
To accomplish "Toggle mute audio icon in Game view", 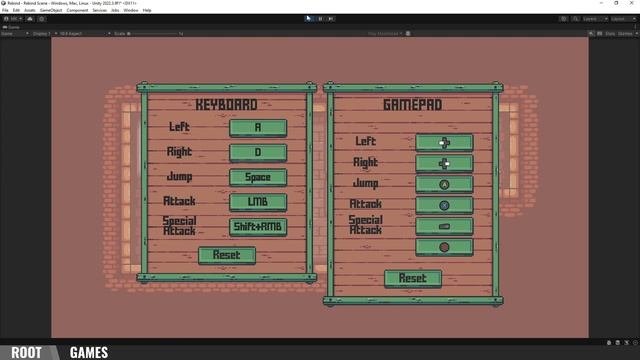I will click(x=591, y=33).
